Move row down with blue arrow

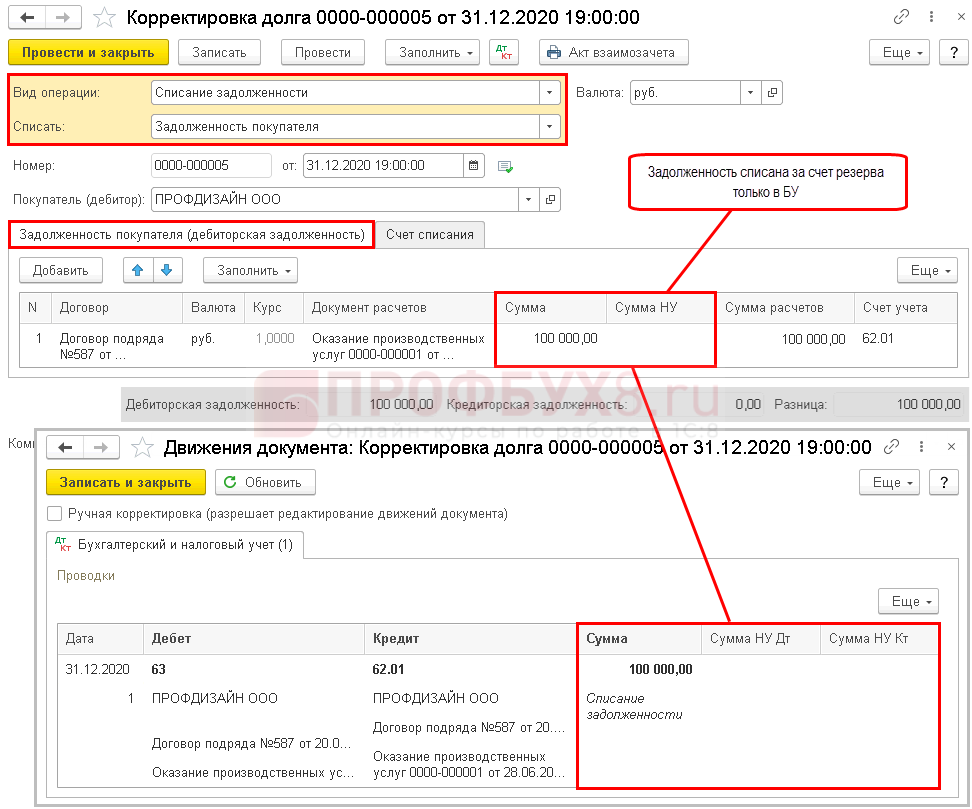click(x=167, y=270)
